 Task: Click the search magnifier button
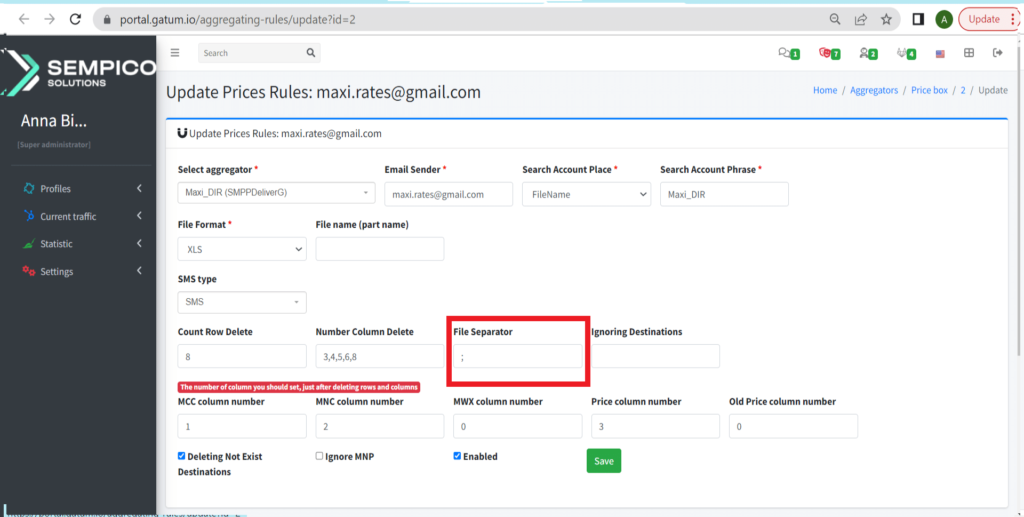tap(311, 53)
